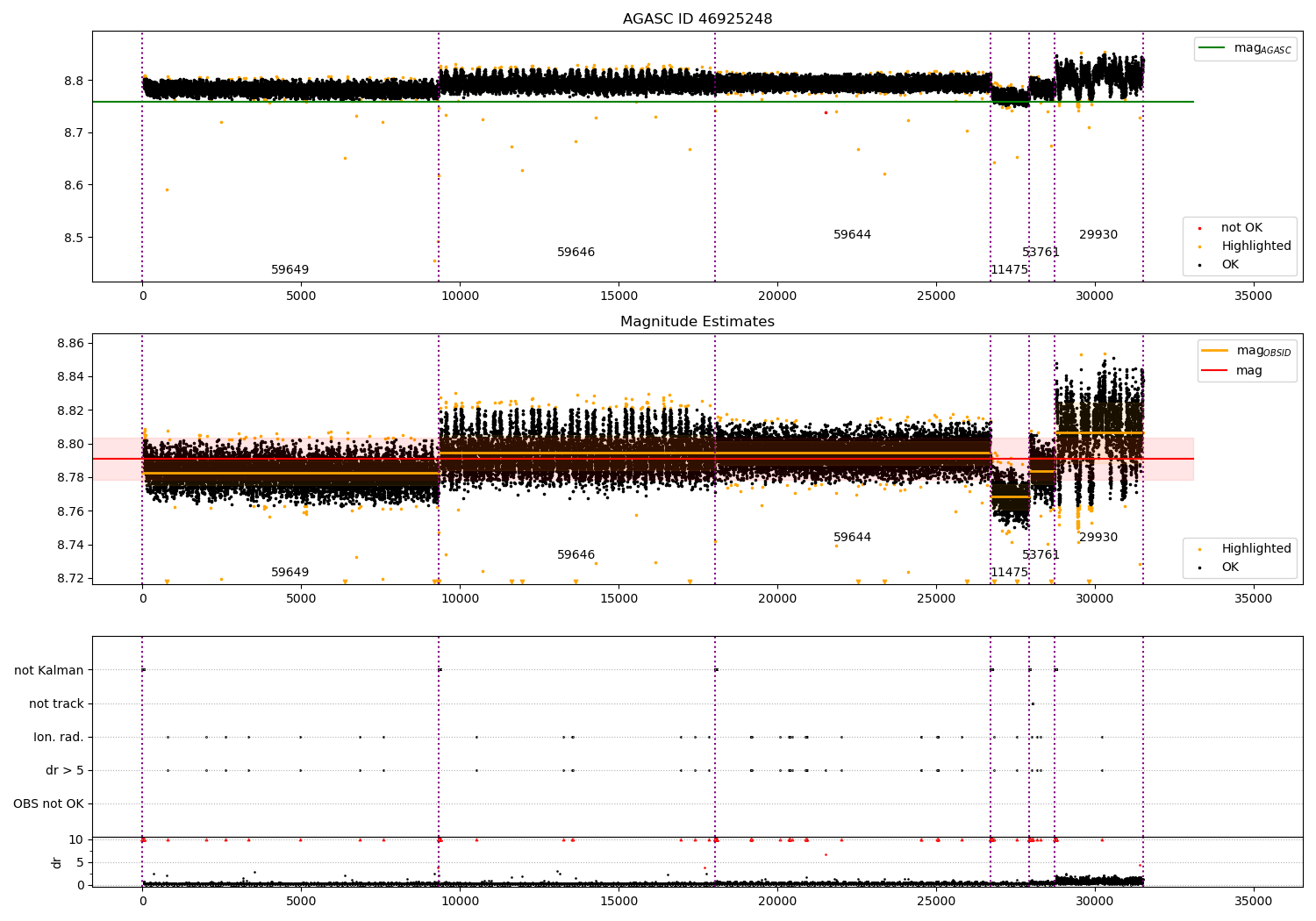Click the 8.5 y-axis tick label
This screenshot has width=1316, height=921.
[74, 238]
